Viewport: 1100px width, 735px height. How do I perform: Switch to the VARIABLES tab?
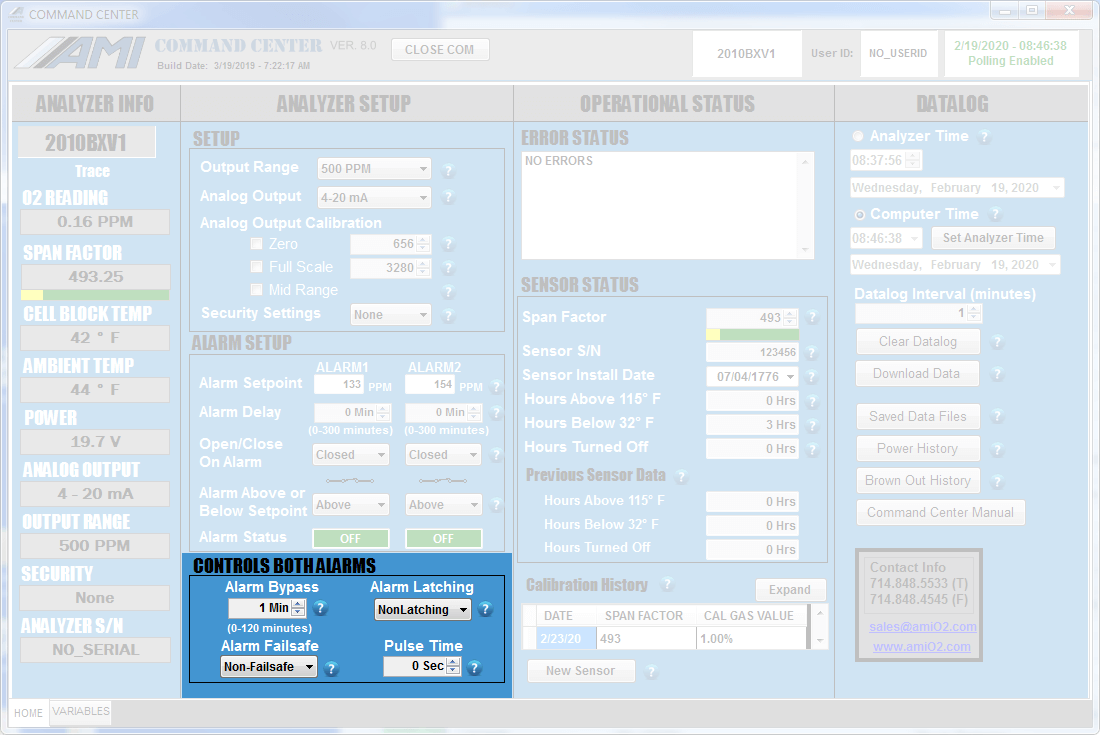tap(81, 711)
